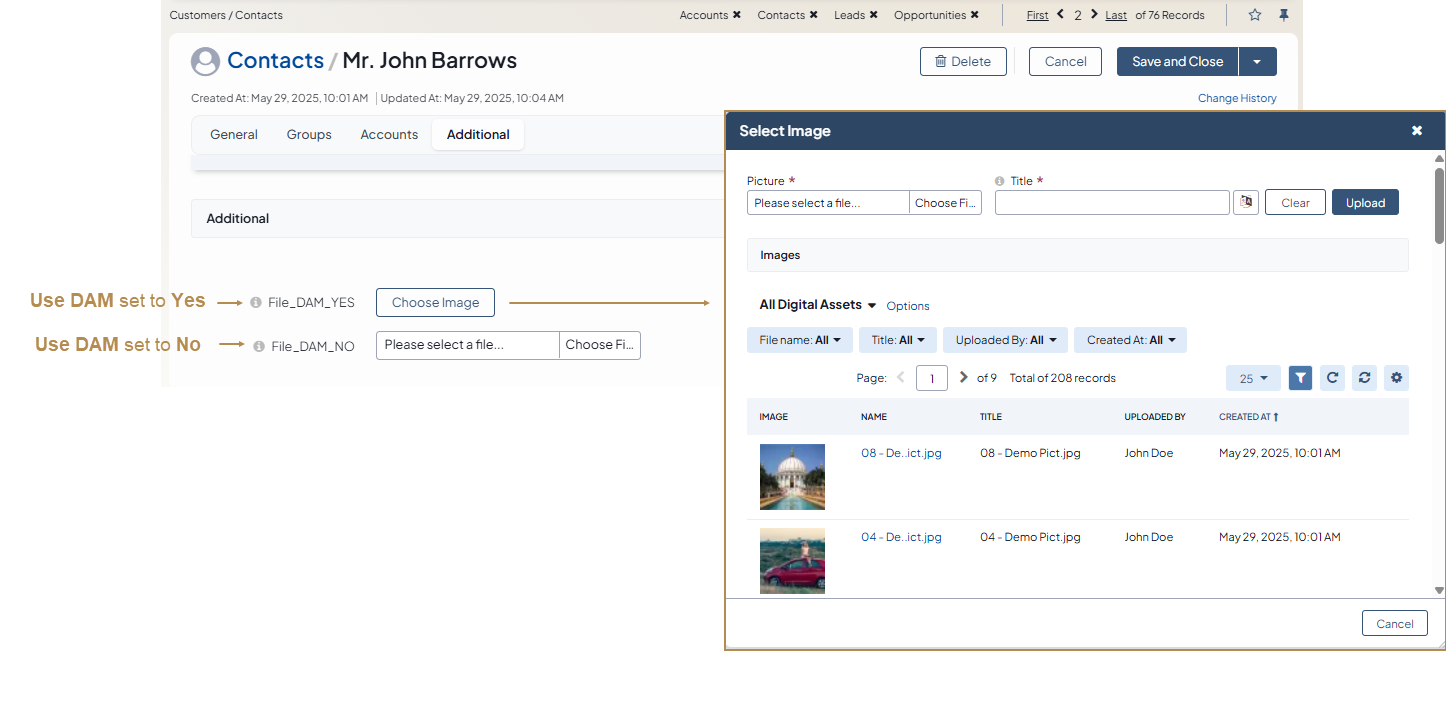Expand the All Digital Assets view selector
The width and height of the screenshot is (1446, 704).
(x=817, y=305)
